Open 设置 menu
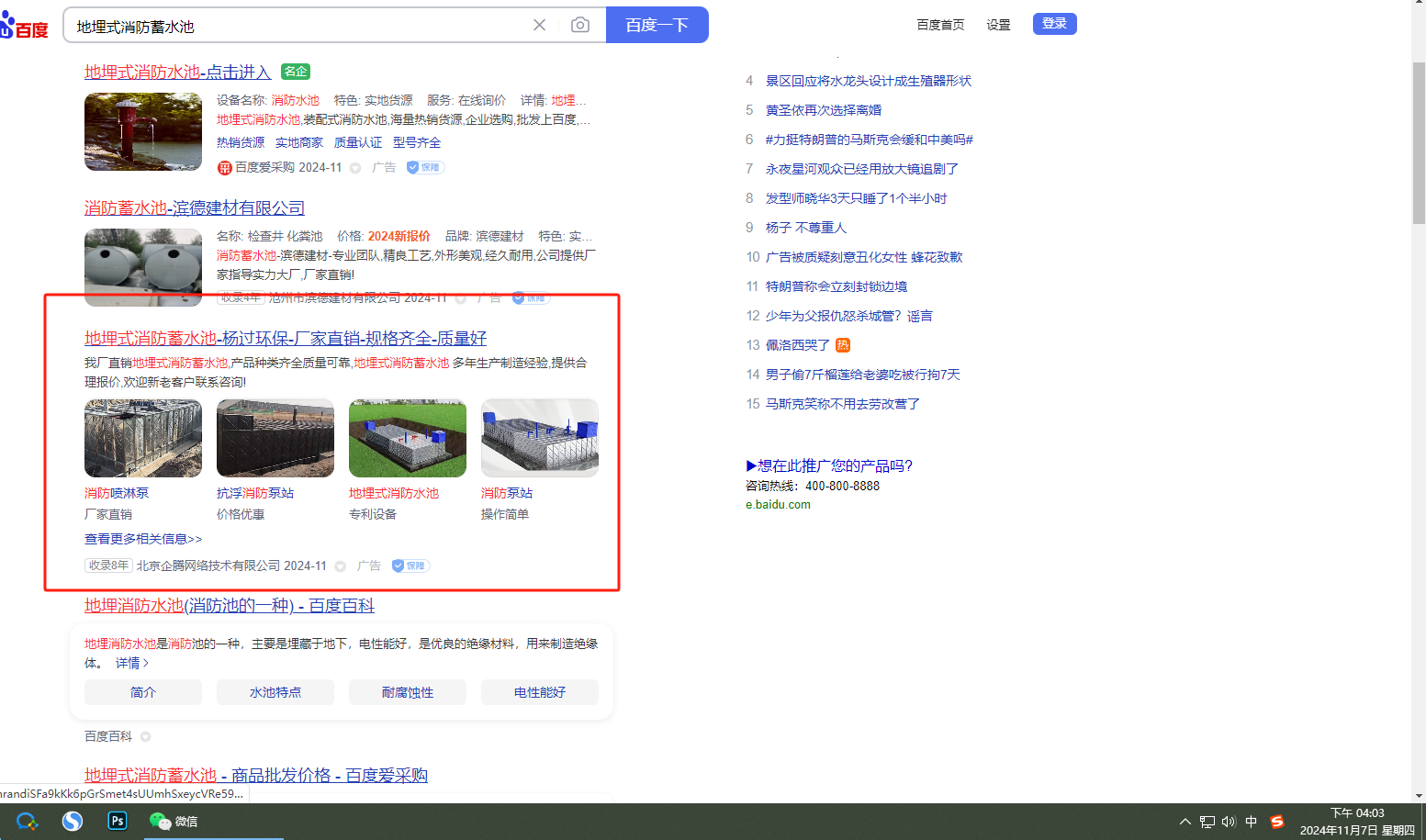 [x=998, y=25]
